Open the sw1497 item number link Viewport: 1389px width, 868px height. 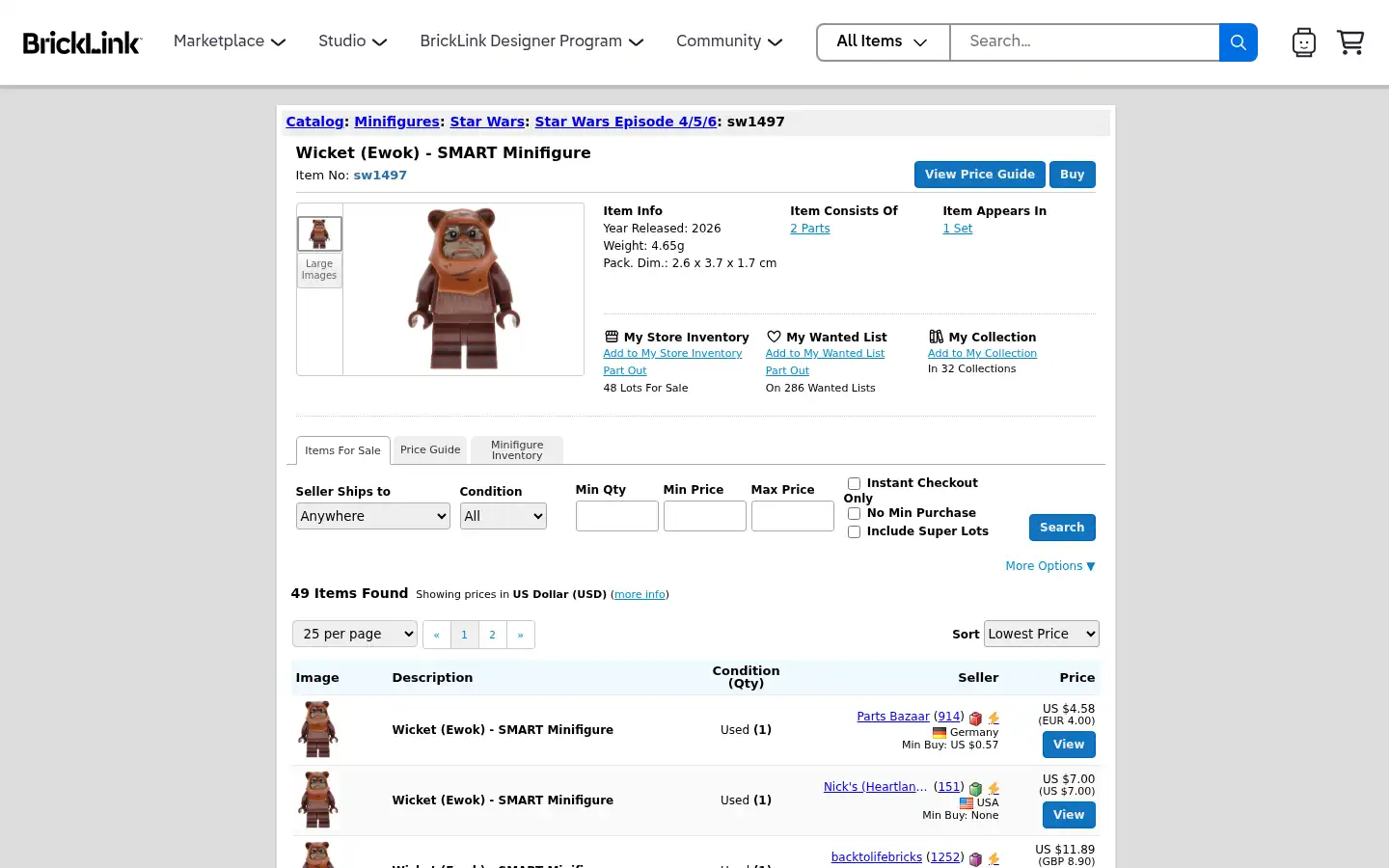pos(380,176)
